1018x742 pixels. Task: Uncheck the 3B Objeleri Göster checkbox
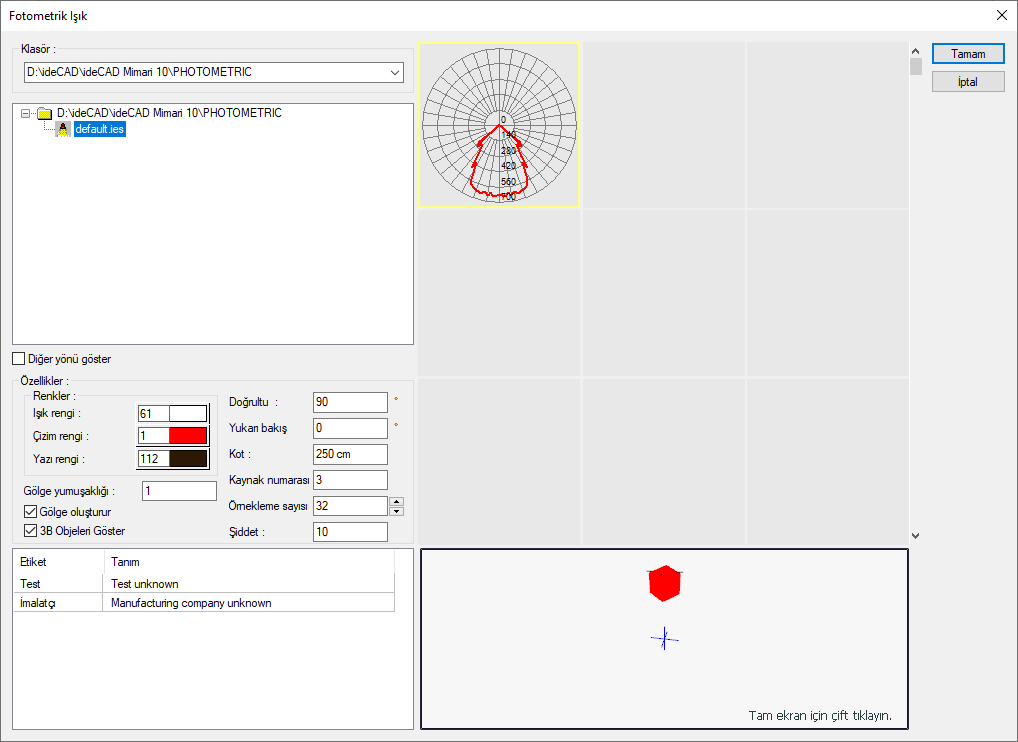(30, 531)
